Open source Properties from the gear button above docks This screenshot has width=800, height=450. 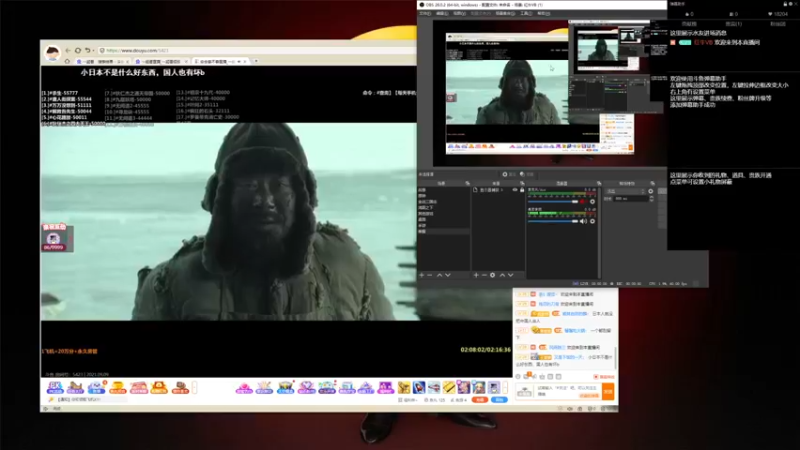tap(508, 174)
